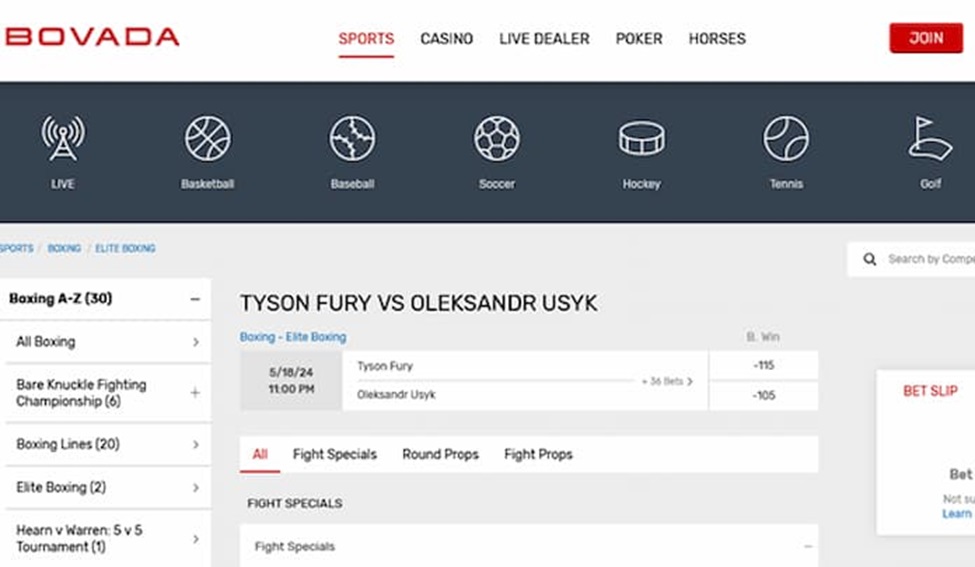Switch to the Round Props tab
The width and height of the screenshot is (975, 567).
(x=440, y=454)
